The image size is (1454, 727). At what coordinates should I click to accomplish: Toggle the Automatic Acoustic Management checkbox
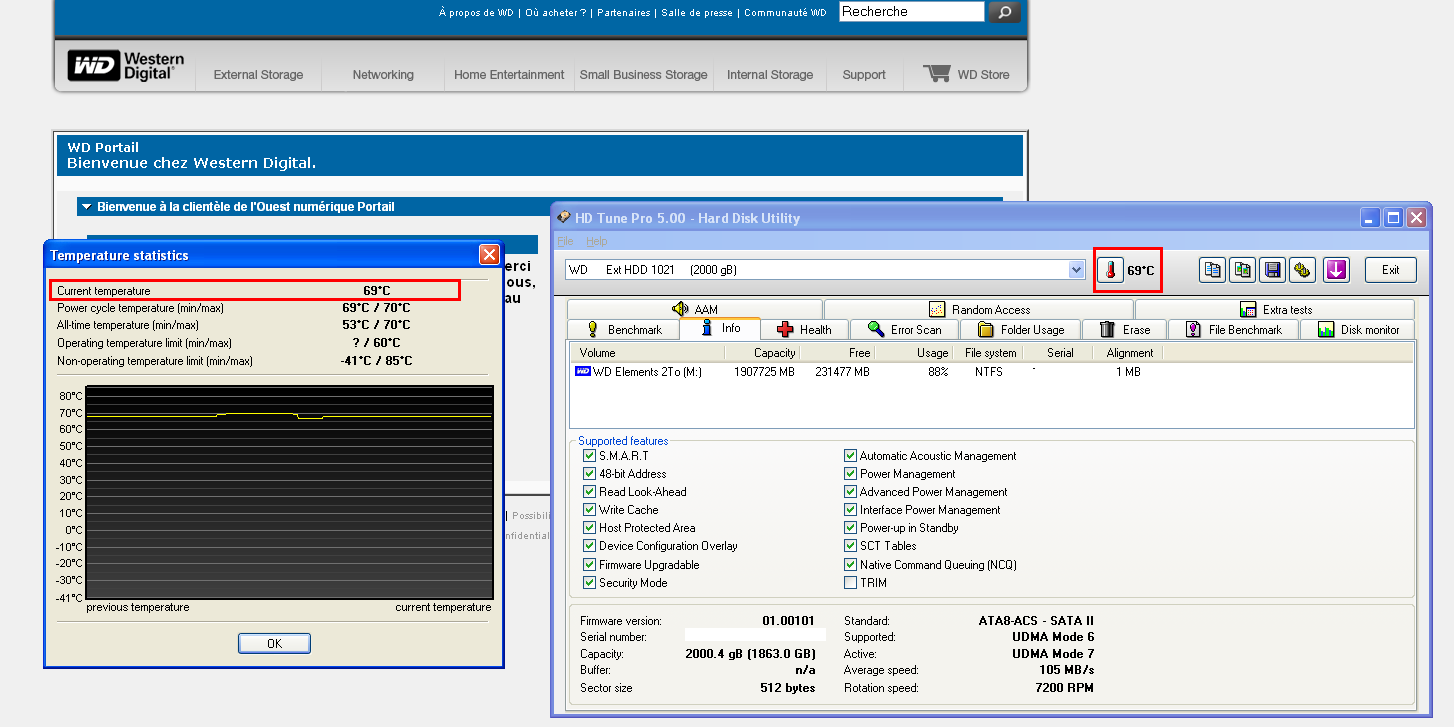click(x=850, y=456)
